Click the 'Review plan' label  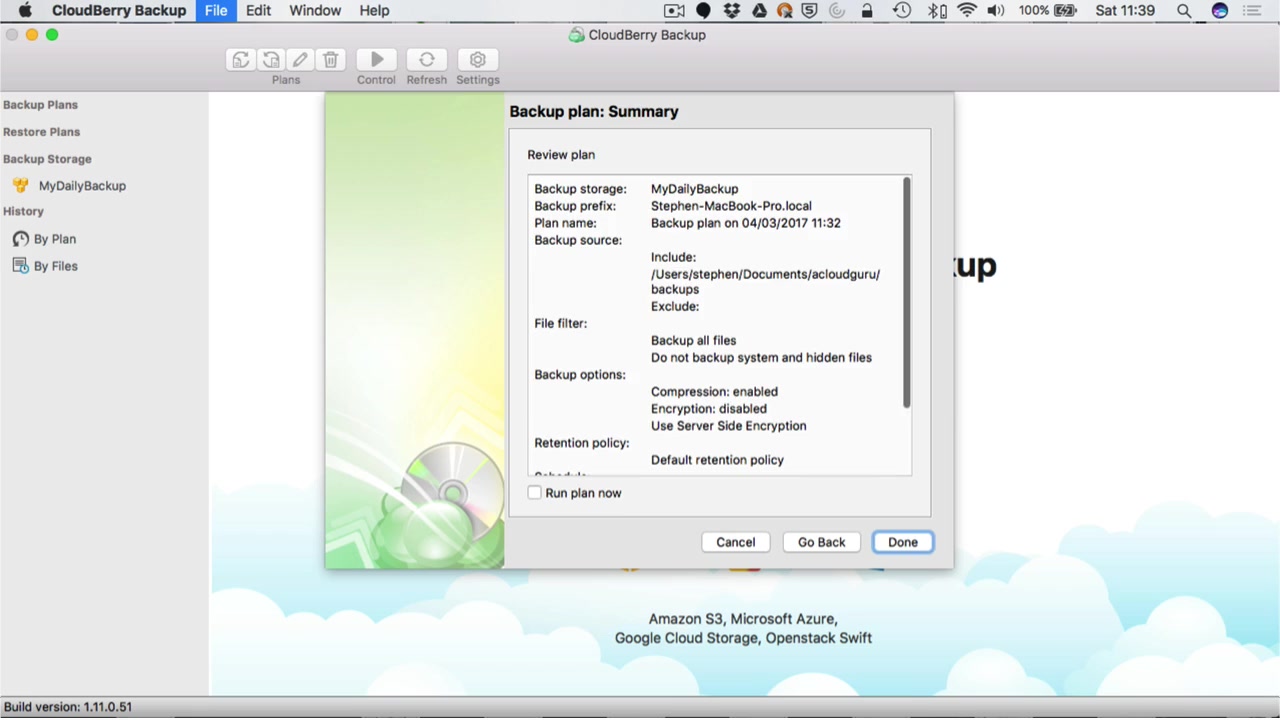click(x=561, y=155)
